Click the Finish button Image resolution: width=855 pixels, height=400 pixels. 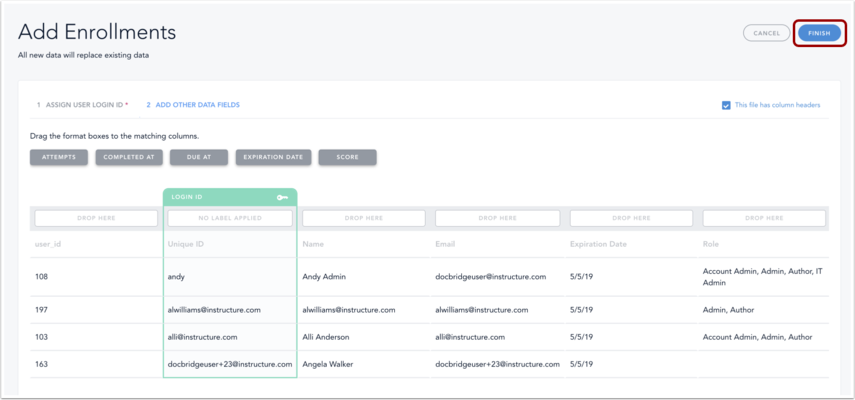[x=819, y=33]
